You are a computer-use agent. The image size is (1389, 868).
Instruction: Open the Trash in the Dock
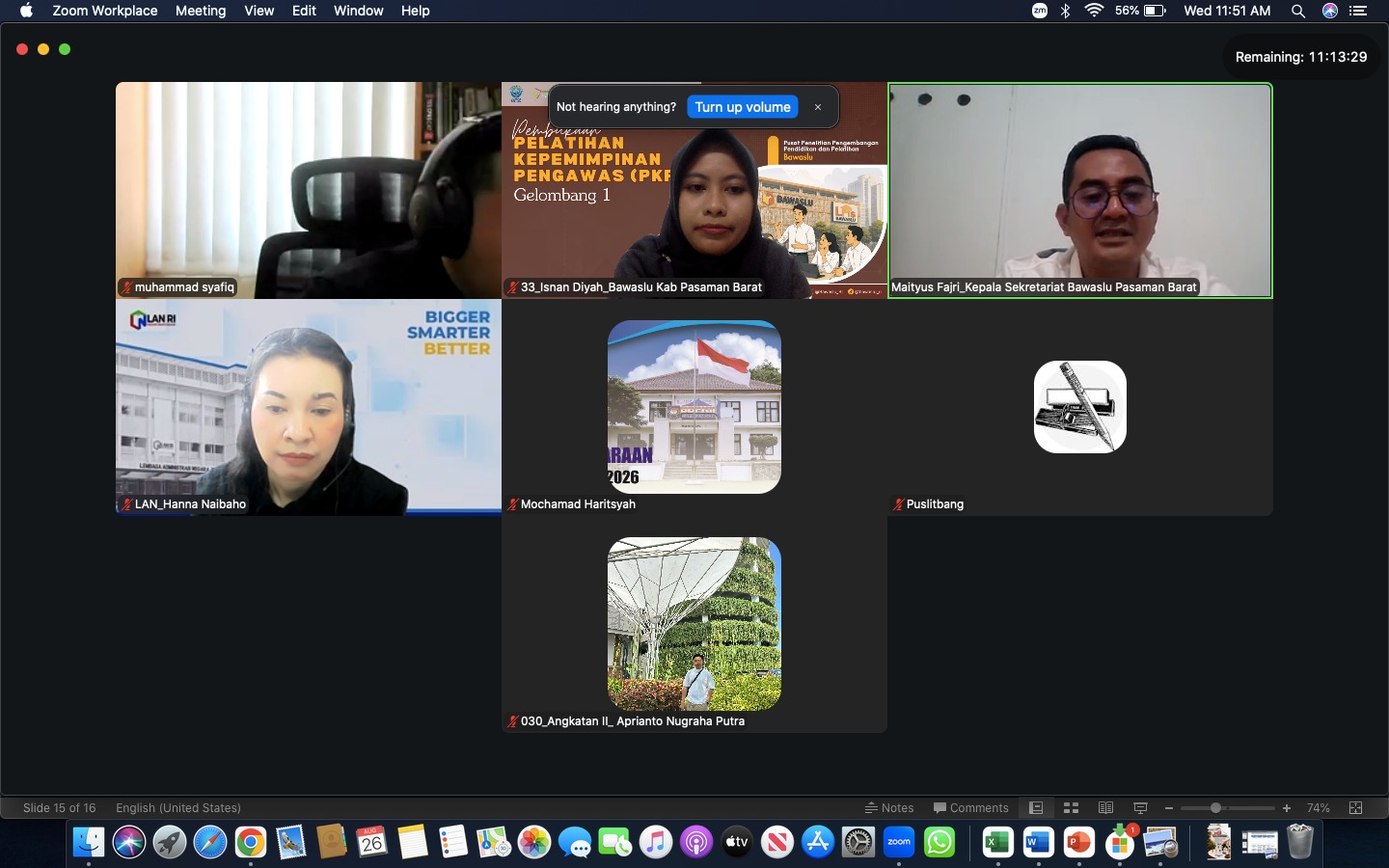[1300, 842]
